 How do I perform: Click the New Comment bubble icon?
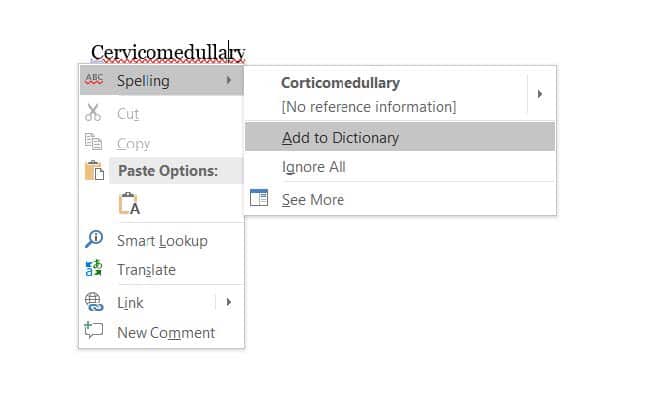[x=94, y=330]
